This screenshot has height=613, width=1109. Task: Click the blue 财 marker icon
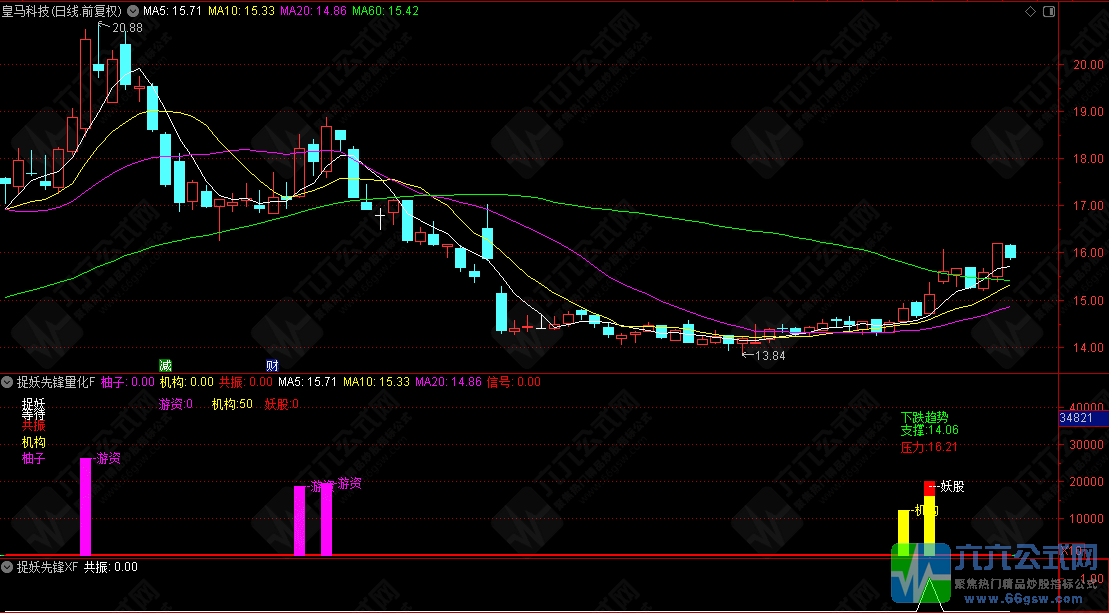(x=271, y=365)
